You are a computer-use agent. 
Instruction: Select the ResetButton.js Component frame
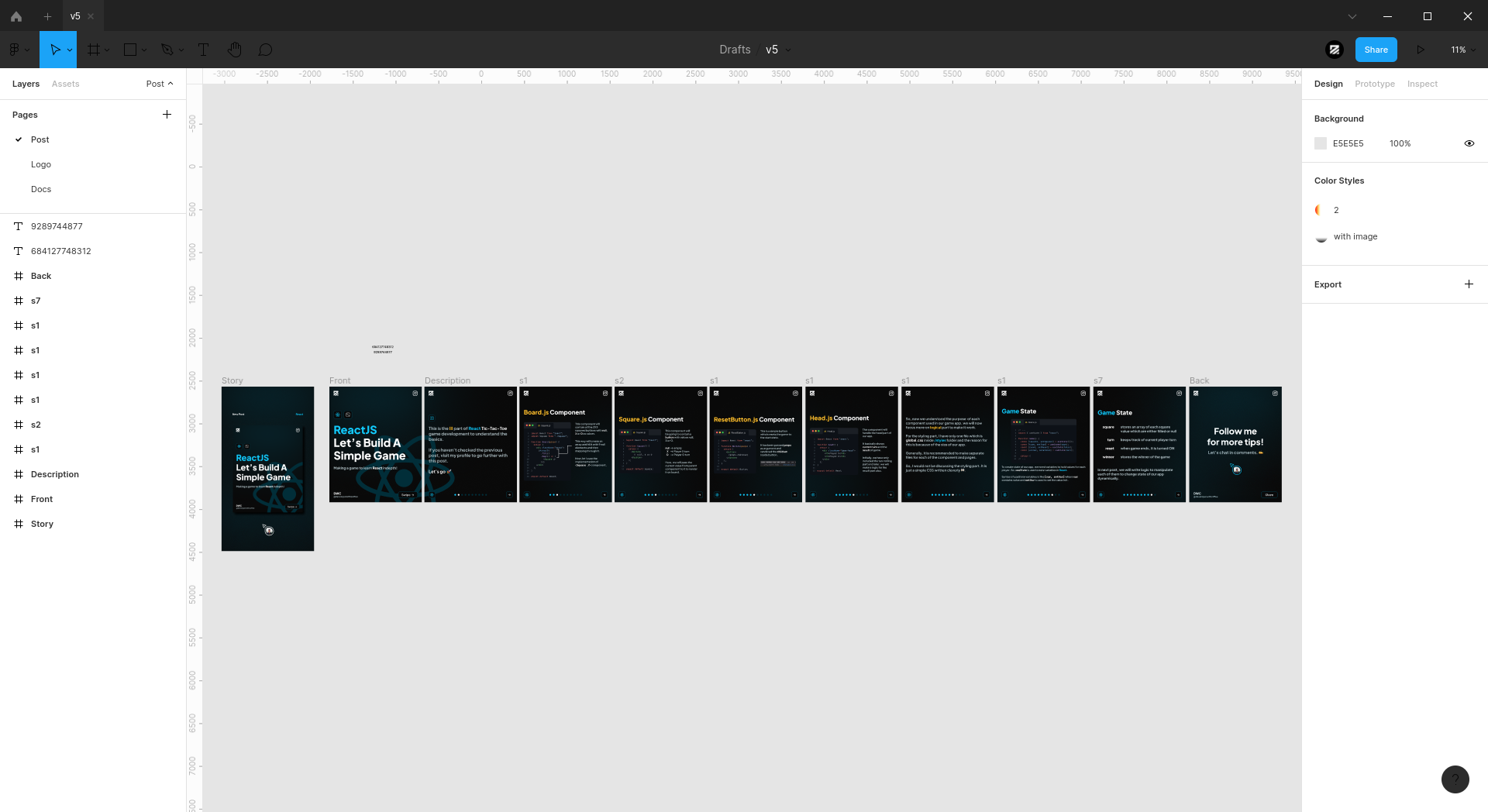[756, 444]
